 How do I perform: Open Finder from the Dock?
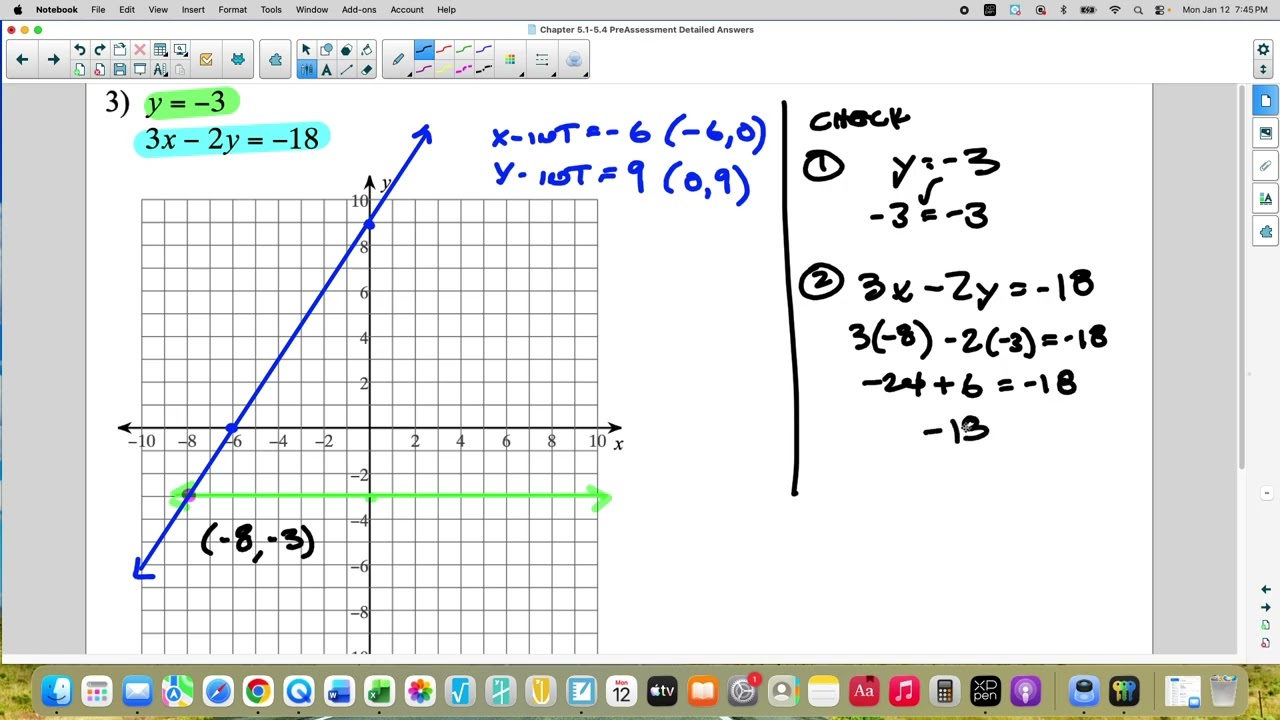[x=57, y=691]
